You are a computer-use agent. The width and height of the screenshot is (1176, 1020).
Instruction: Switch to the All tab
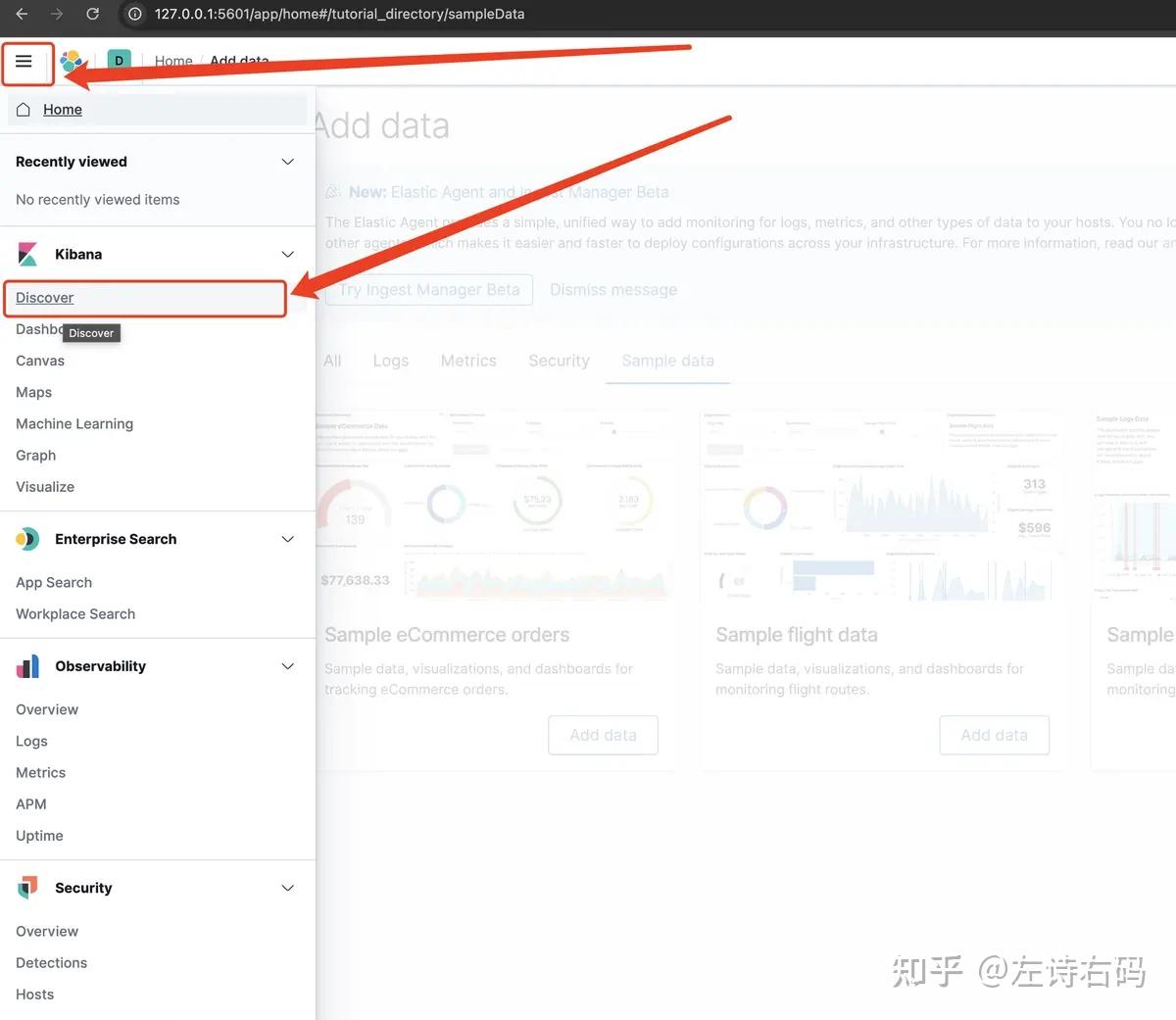[333, 361]
